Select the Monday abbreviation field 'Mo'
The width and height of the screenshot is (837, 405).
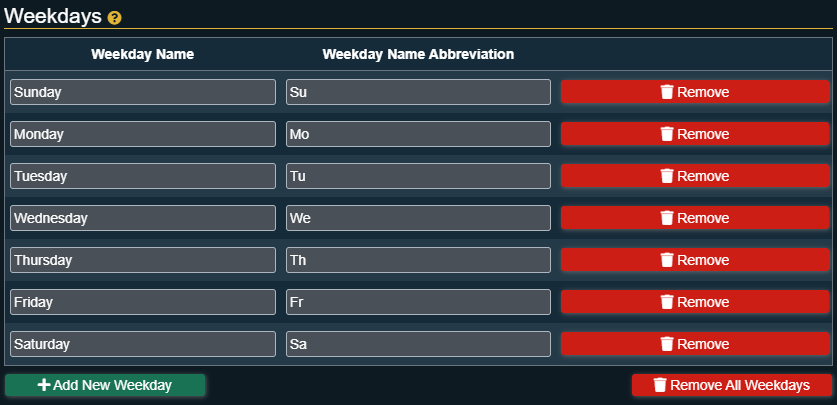pyautogui.click(x=418, y=134)
